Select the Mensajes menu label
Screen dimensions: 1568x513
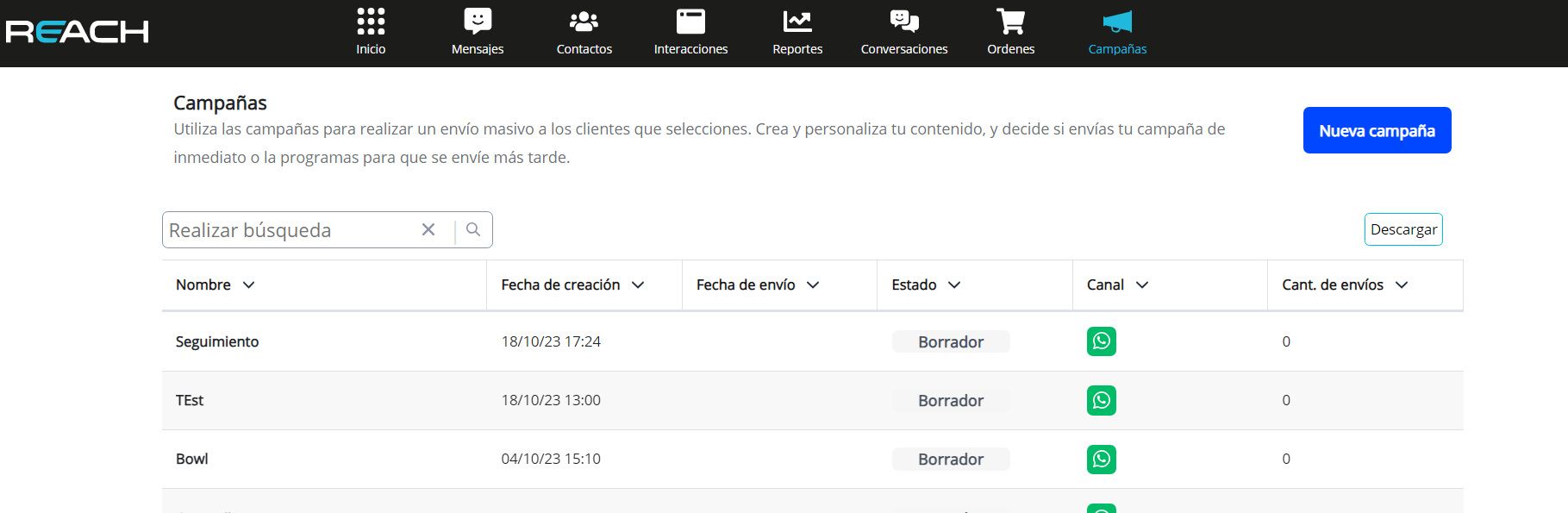(478, 49)
